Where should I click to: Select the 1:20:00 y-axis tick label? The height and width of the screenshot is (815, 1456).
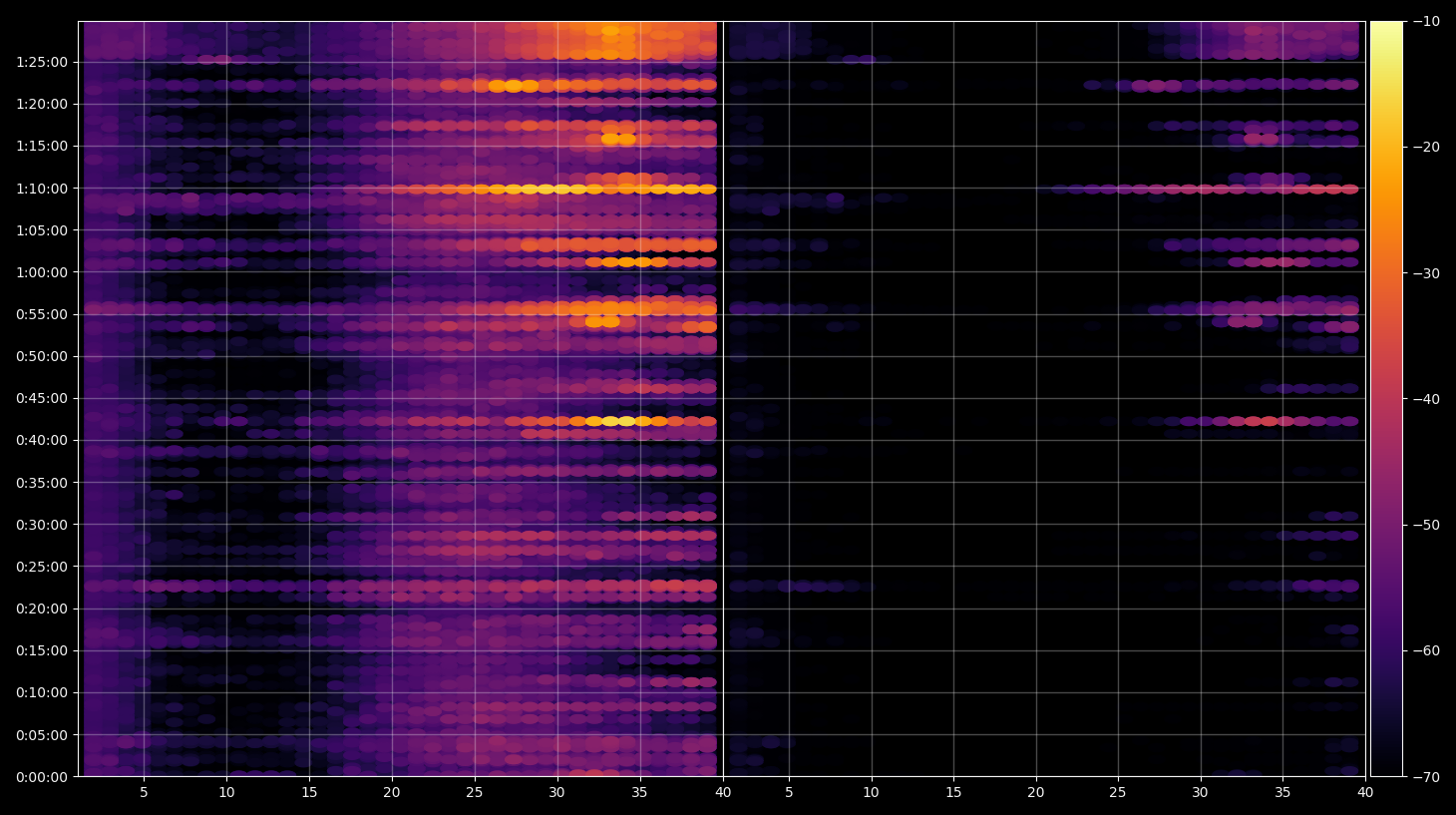click(x=42, y=104)
